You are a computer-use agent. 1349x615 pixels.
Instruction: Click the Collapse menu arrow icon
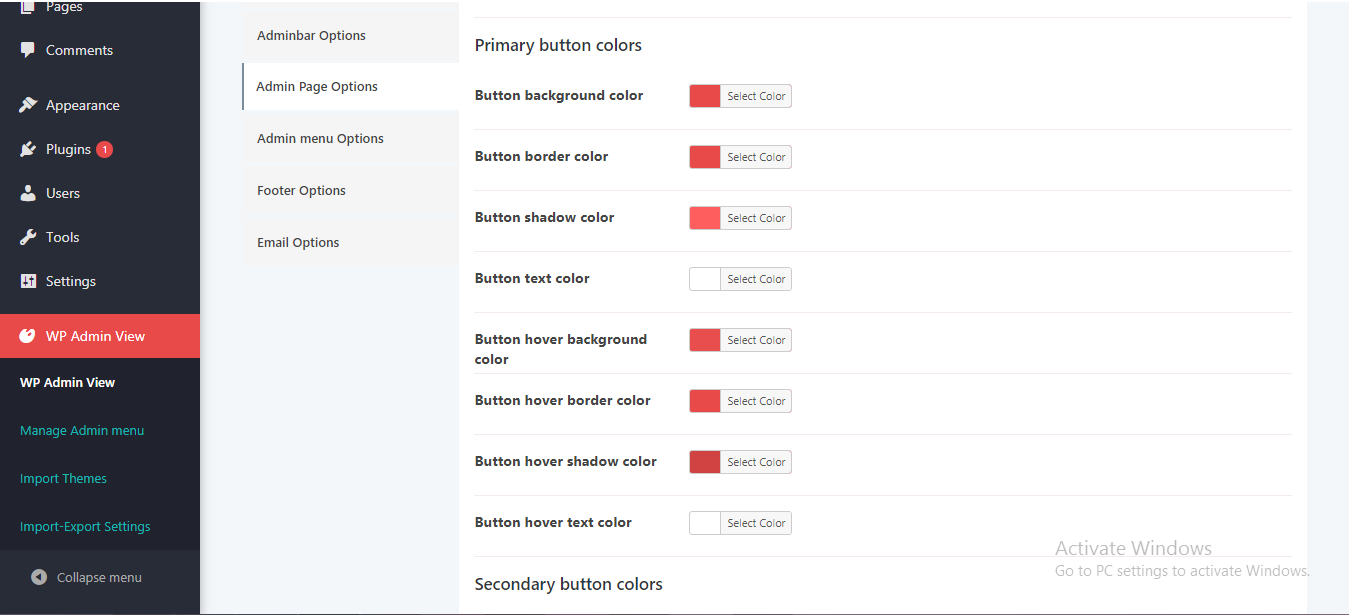click(x=39, y=577)
